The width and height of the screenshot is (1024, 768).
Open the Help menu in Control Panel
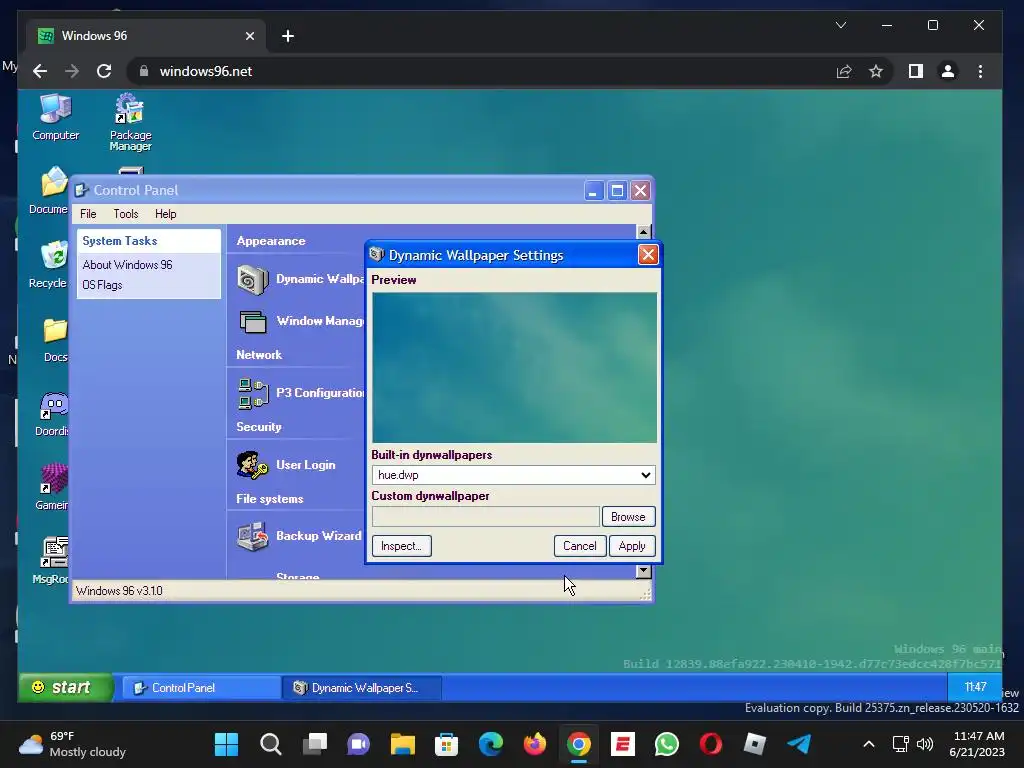tap(165, 214)
